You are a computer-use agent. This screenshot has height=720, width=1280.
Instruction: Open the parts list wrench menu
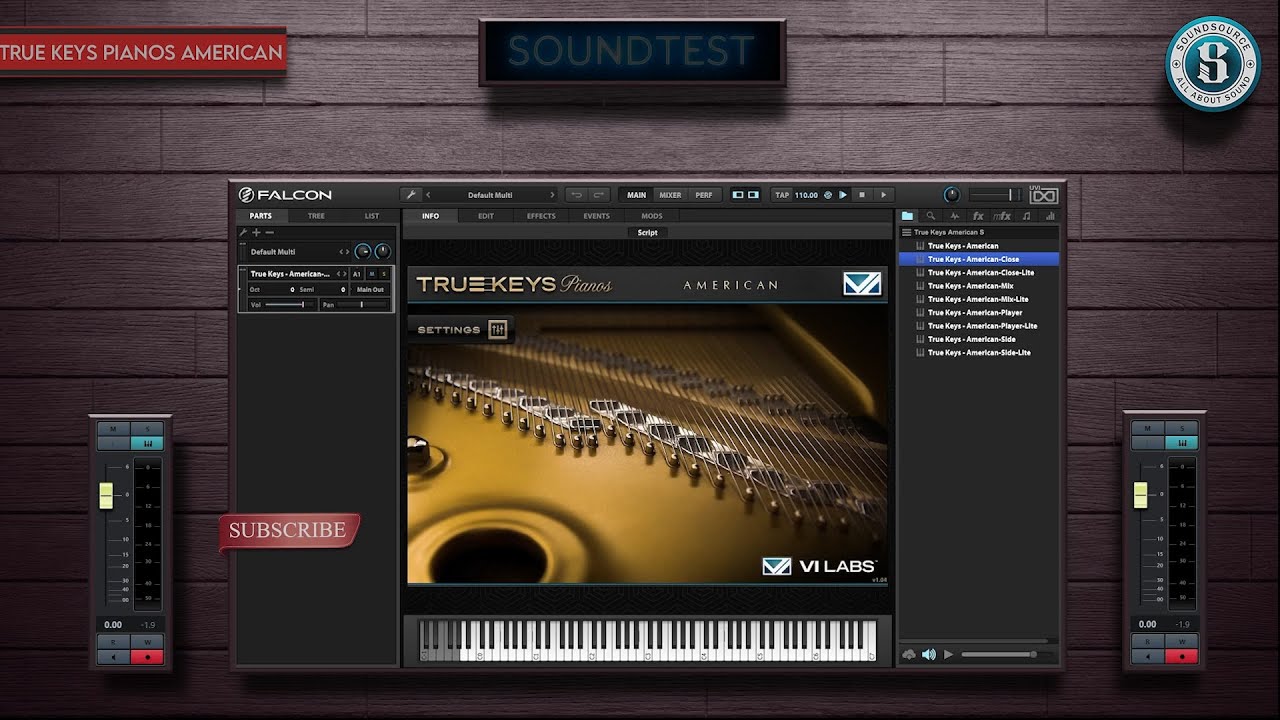(243, 232)
